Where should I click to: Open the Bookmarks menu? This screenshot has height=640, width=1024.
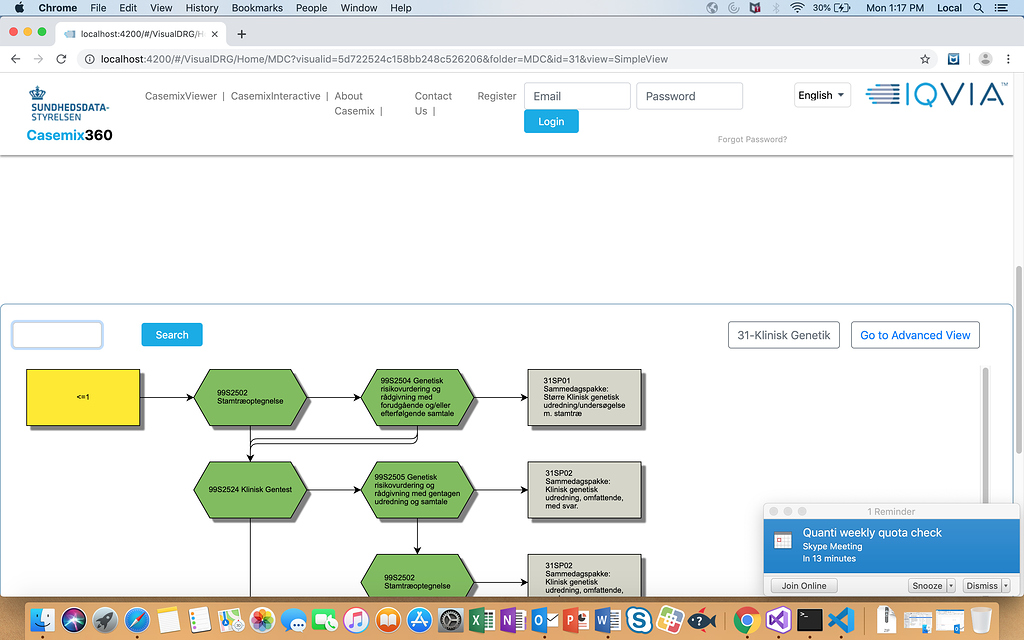[257, 8]
